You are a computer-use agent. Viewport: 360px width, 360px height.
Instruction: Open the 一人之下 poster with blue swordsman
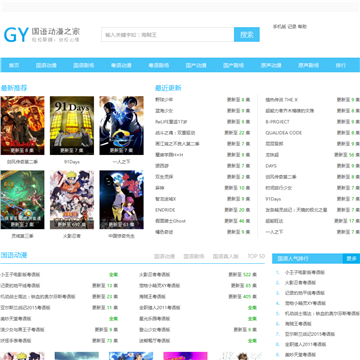[x=121, y=126]
